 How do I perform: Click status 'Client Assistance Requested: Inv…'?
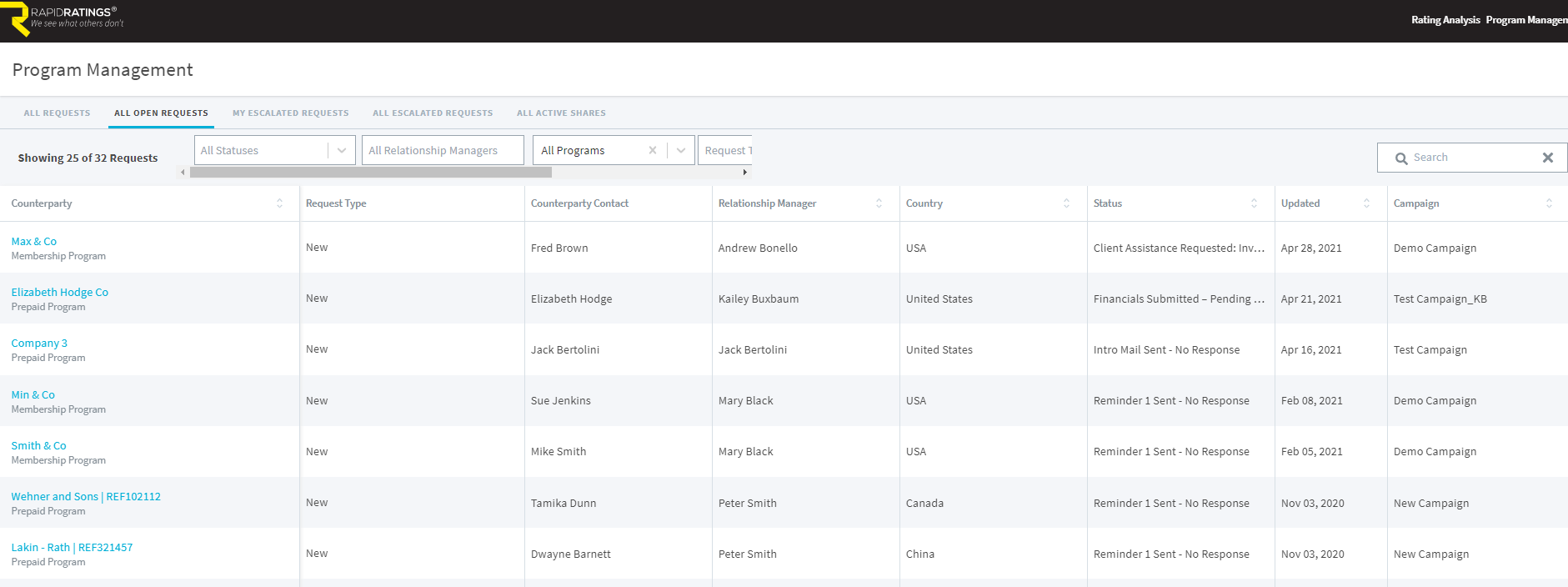tap(1179, 248)
